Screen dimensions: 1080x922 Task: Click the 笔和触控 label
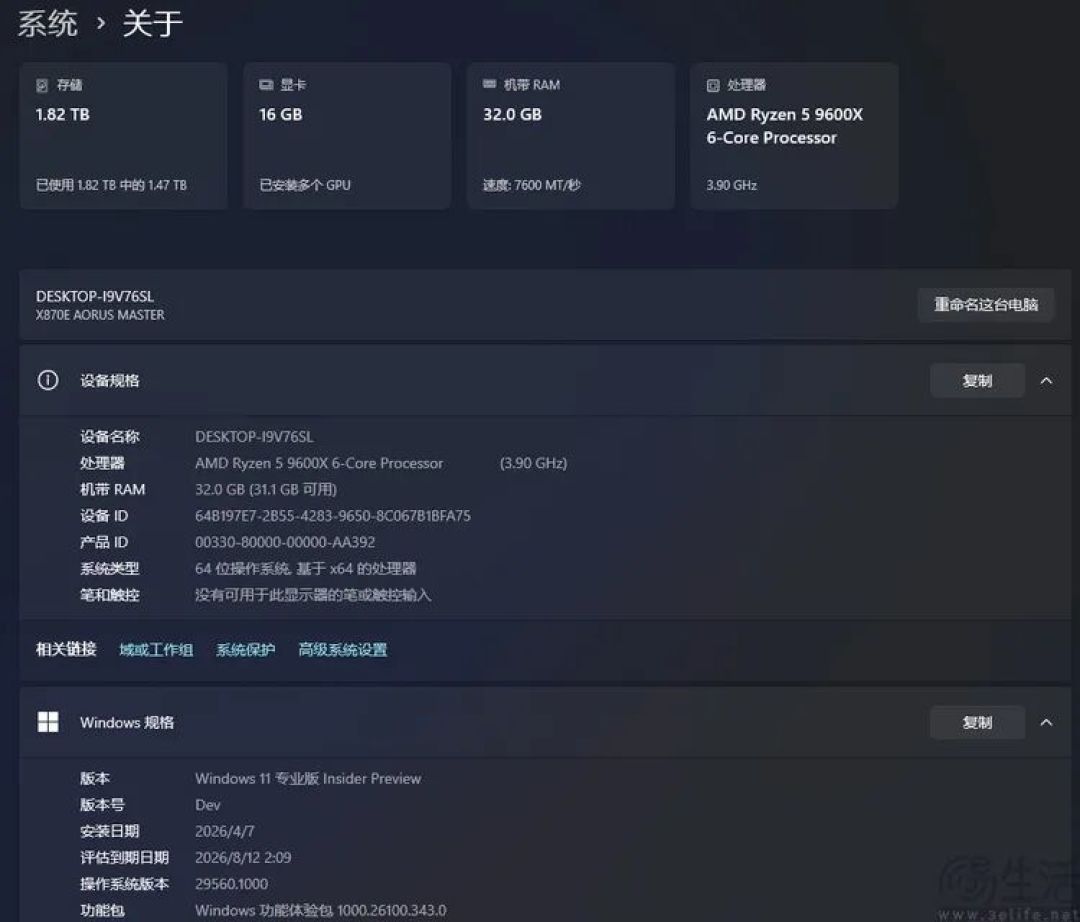coord(110,595)
